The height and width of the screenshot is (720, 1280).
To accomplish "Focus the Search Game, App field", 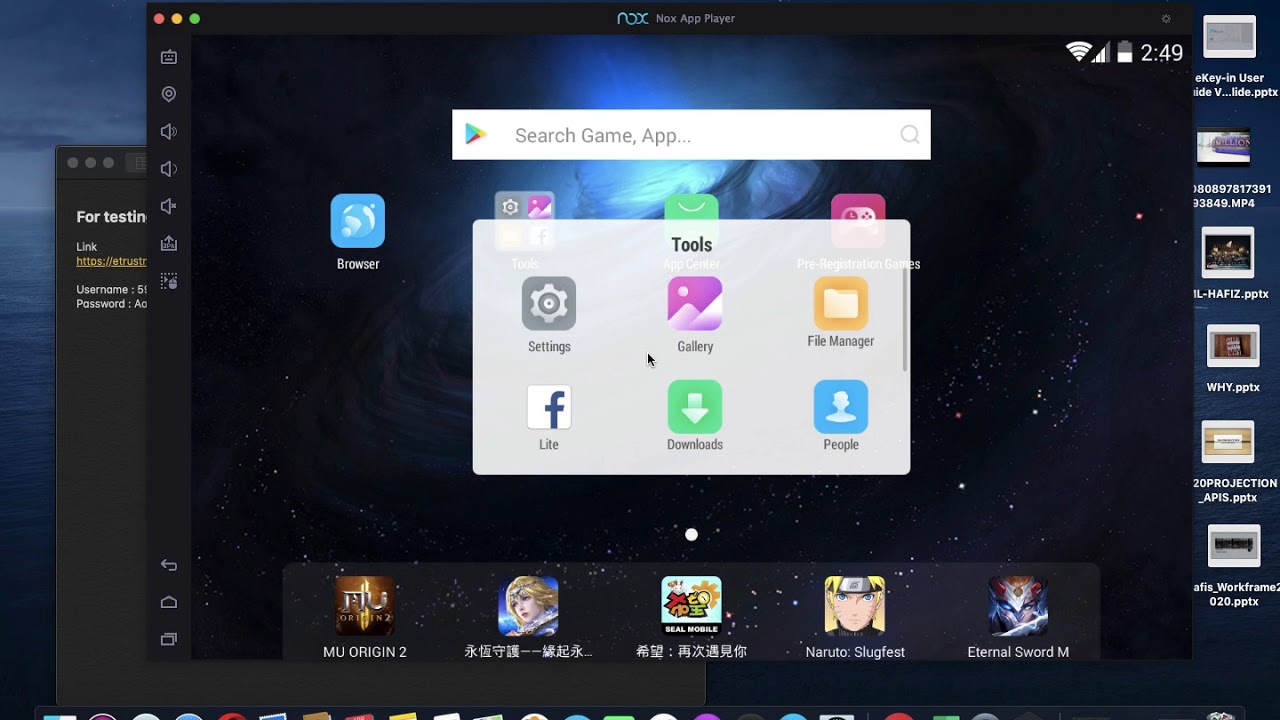I will click(x=691, y=135).
